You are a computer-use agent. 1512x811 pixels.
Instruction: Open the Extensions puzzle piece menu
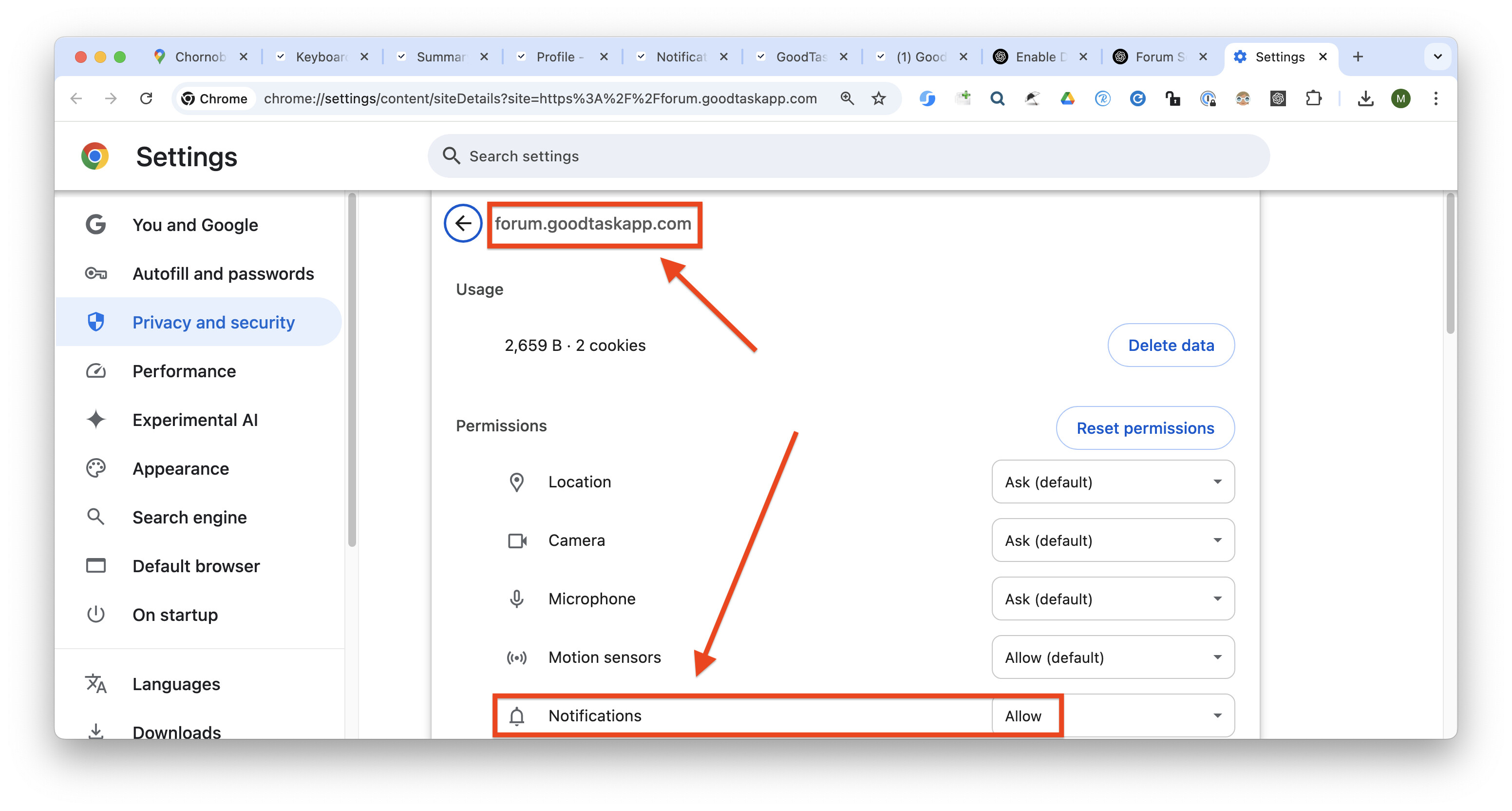click(1314, 98)
